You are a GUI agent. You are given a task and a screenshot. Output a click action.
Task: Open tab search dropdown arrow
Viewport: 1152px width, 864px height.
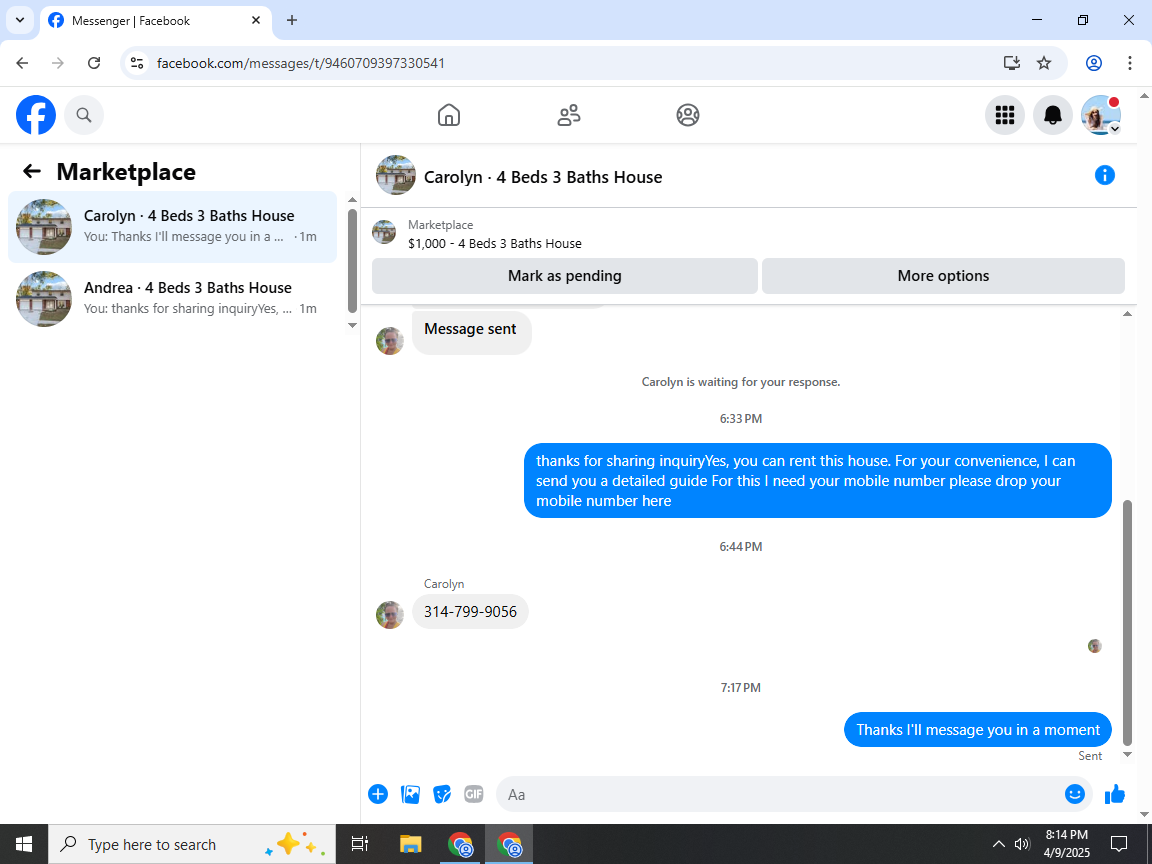tap(20, 21)
